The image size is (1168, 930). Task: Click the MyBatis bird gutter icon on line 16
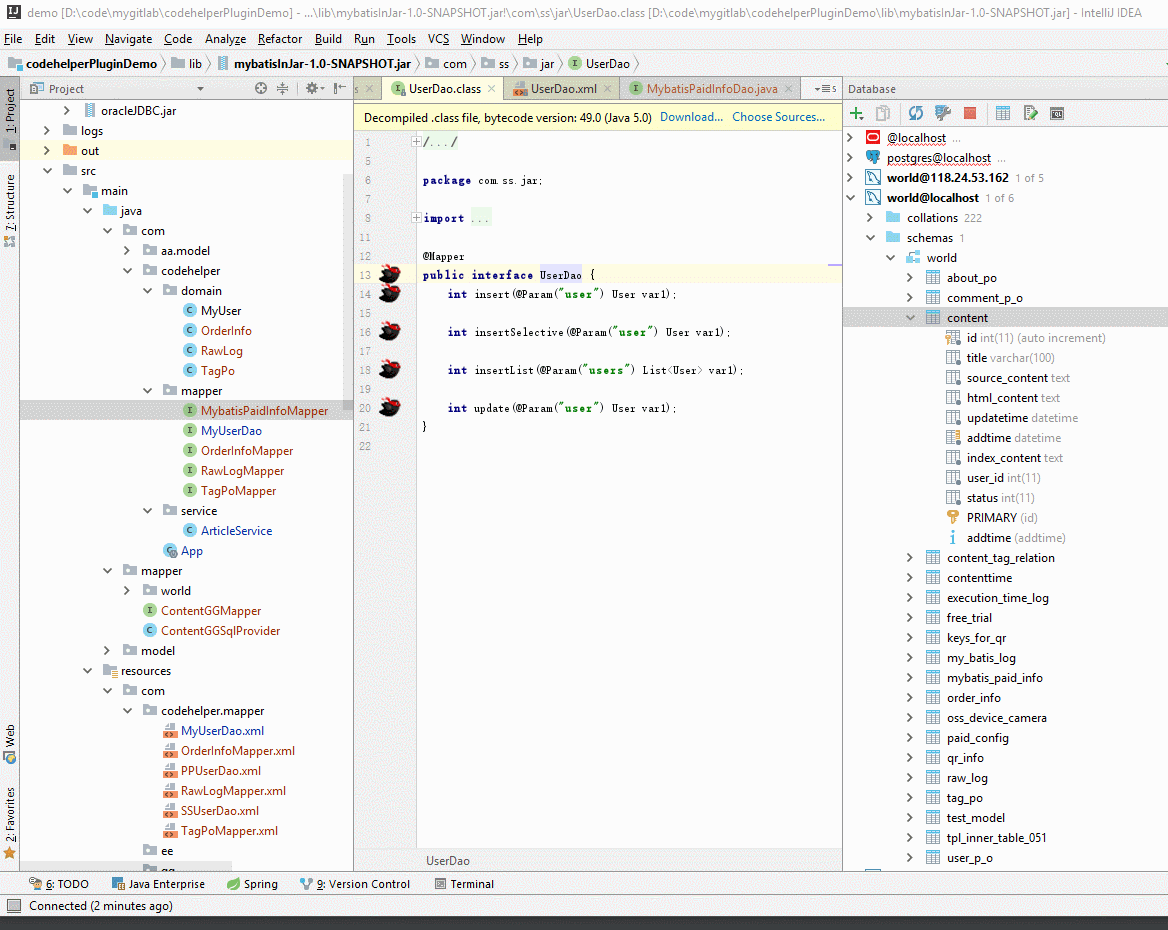390,331
